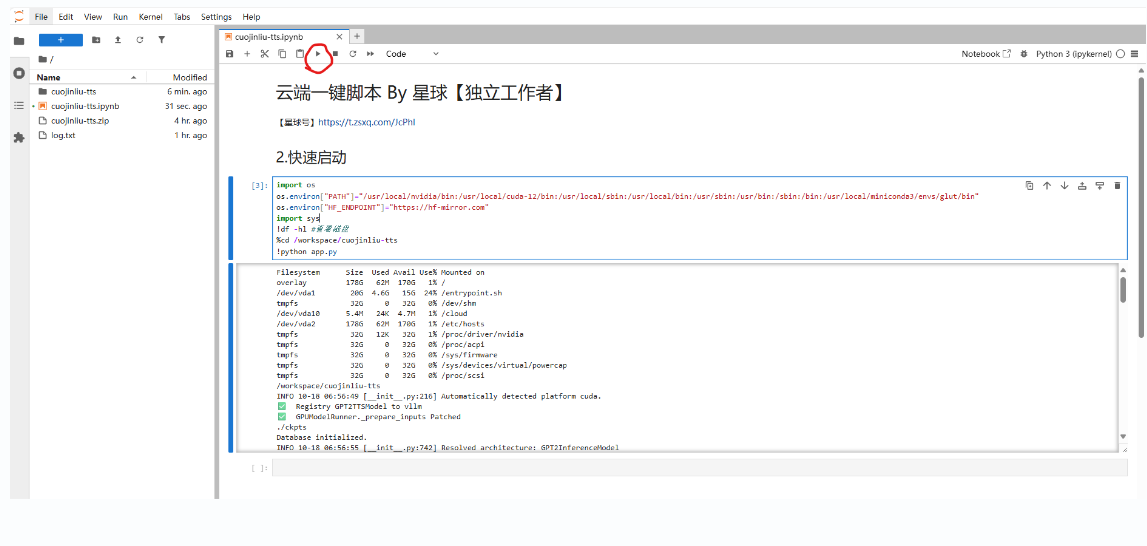Delete the active cell with trash icon

pos(1117,185)
